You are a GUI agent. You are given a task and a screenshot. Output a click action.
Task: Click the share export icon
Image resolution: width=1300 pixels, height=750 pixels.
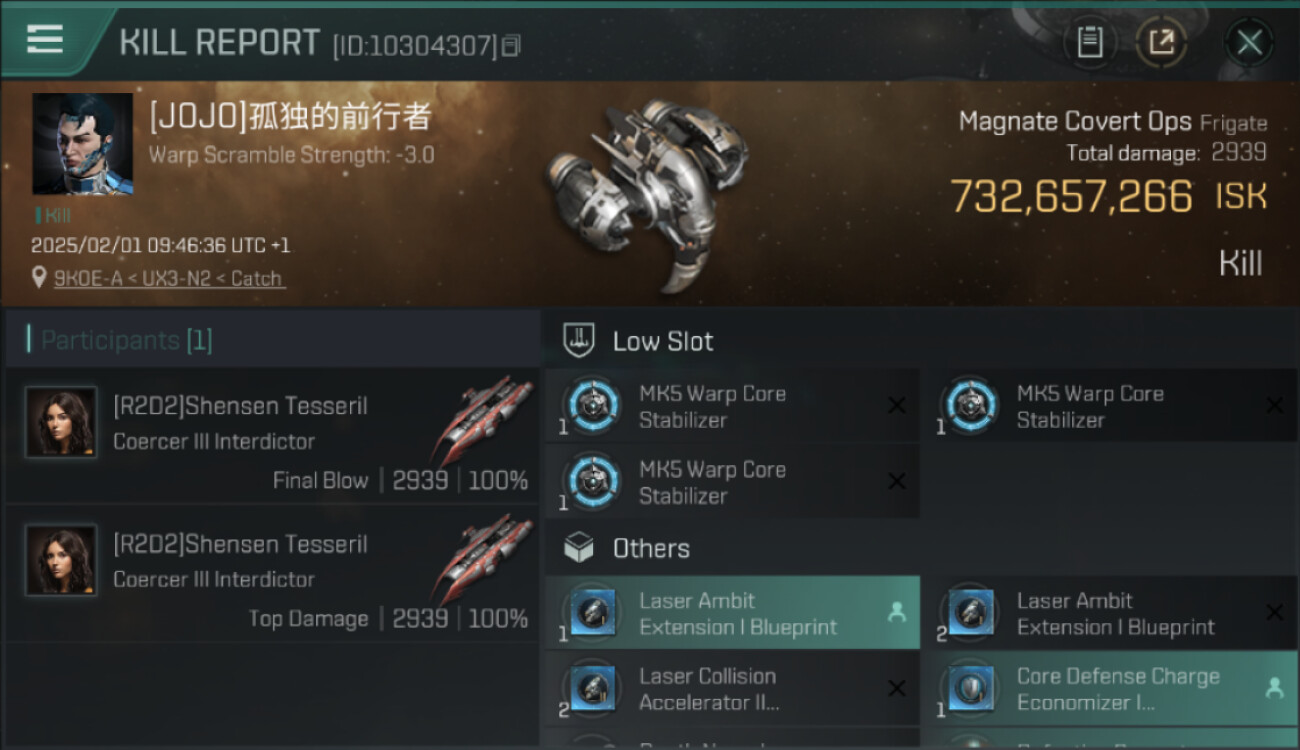pos(1161,42)
